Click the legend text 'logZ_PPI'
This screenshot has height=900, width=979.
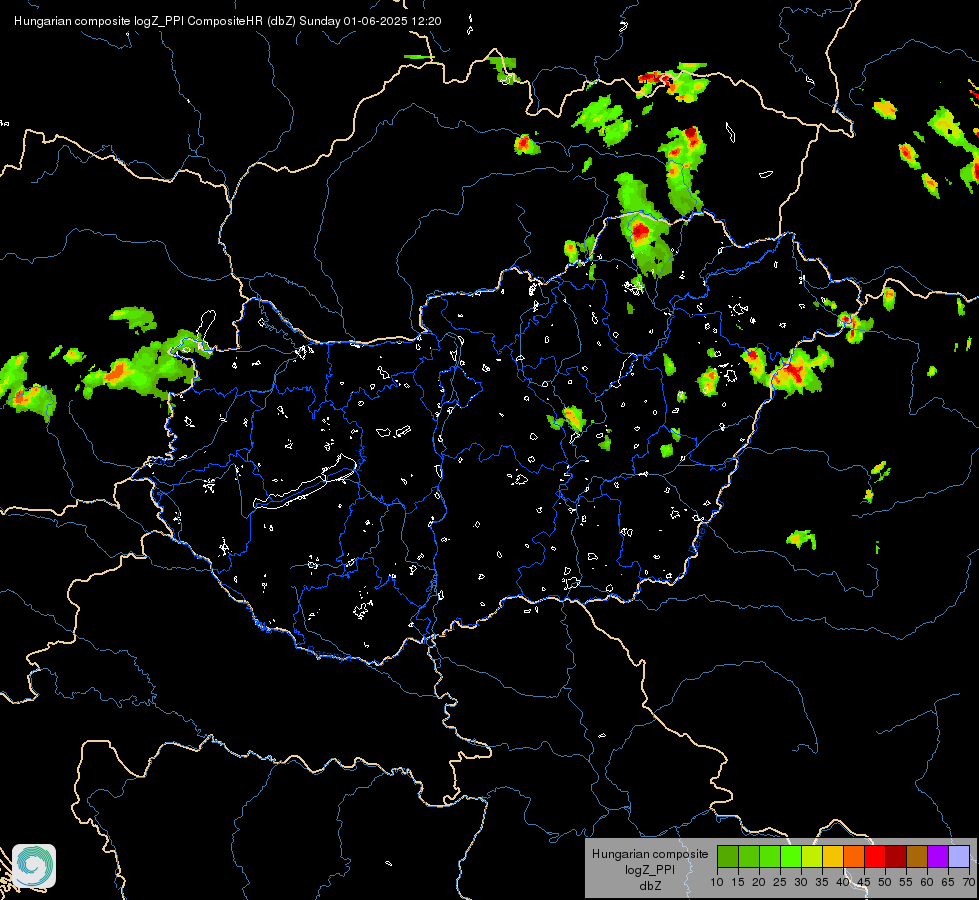tap(650, 869)
